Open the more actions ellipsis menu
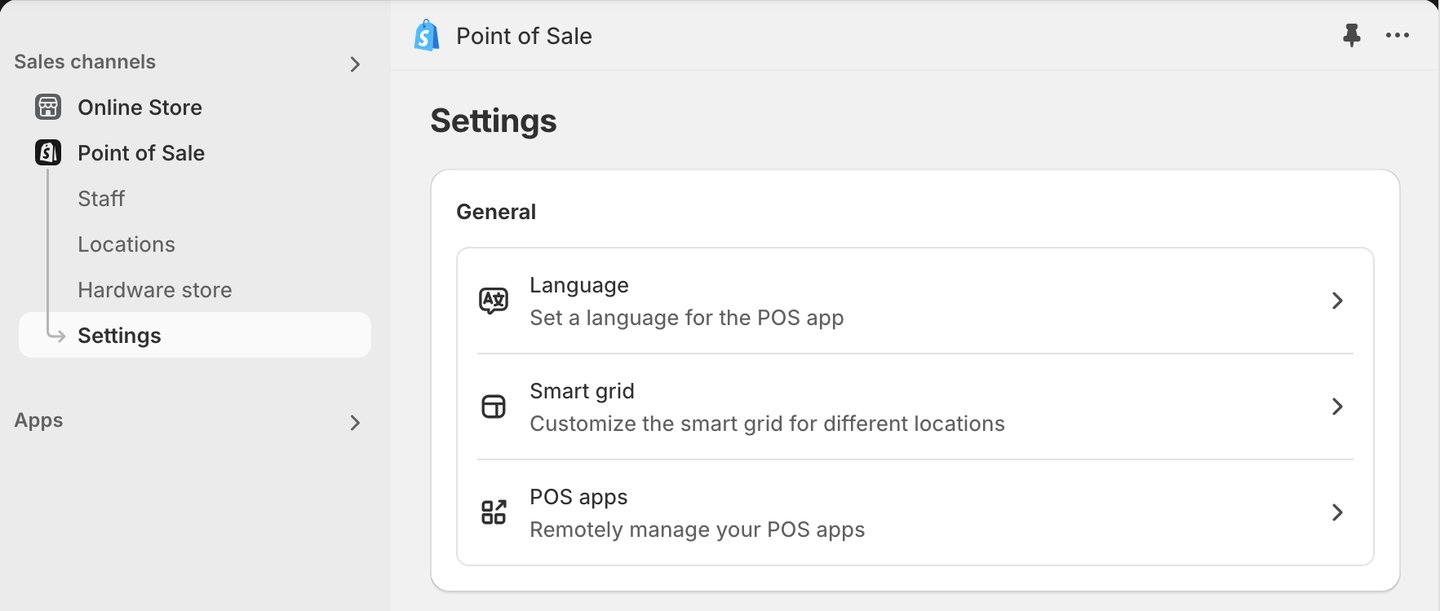The image size is (1440, 611). click(1397, 35)
